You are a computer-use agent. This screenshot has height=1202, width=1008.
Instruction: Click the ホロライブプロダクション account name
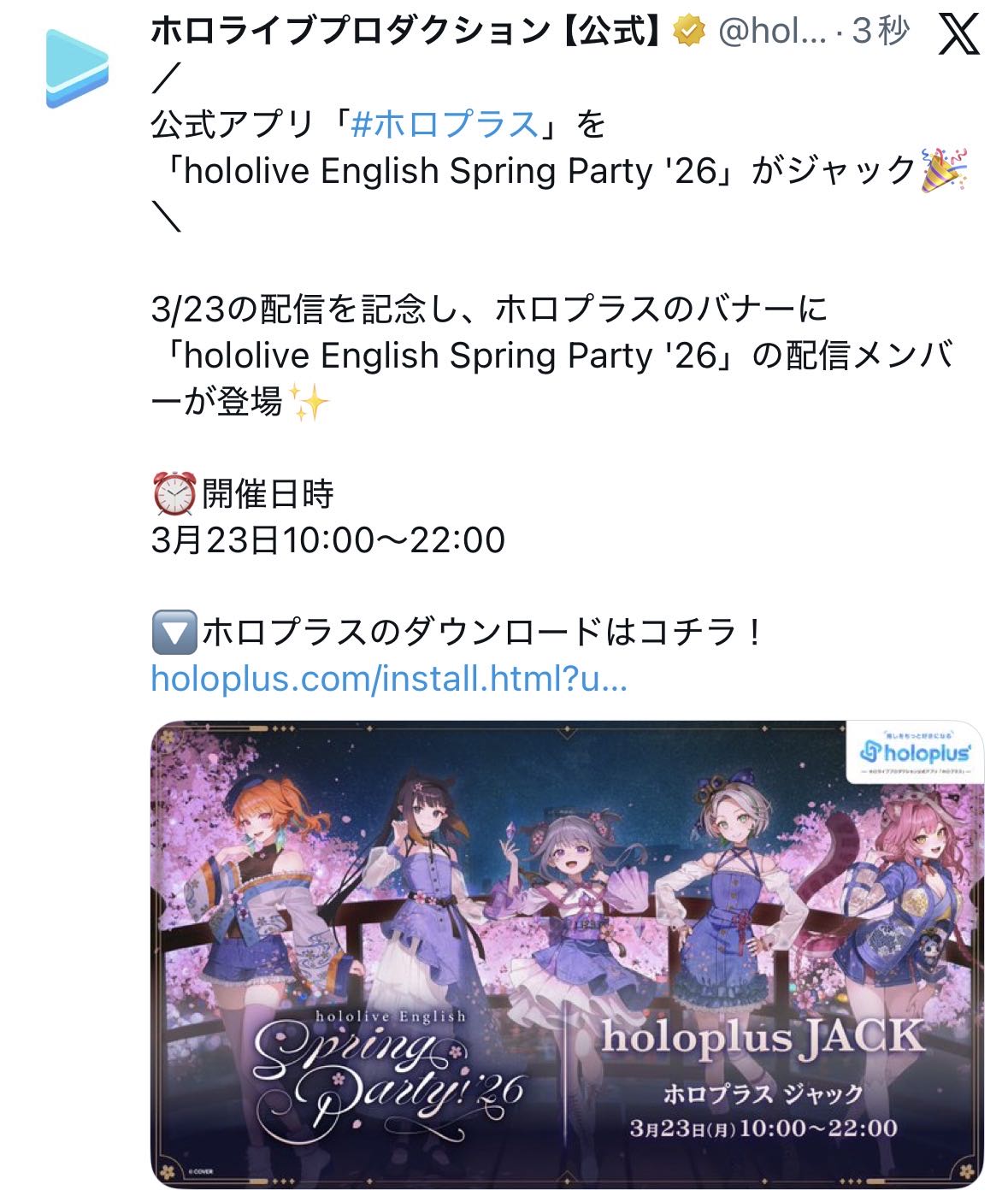(x=409, y=32)
